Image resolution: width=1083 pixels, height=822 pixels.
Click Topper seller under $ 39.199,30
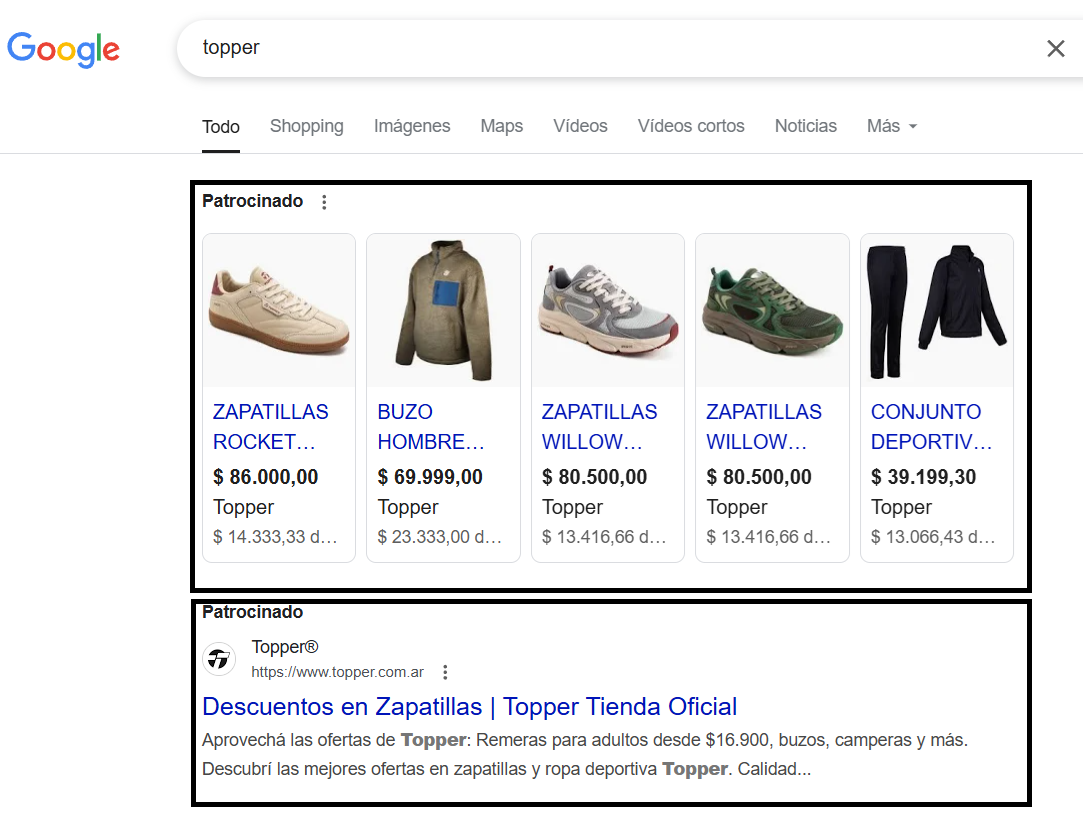pos(901,508)
